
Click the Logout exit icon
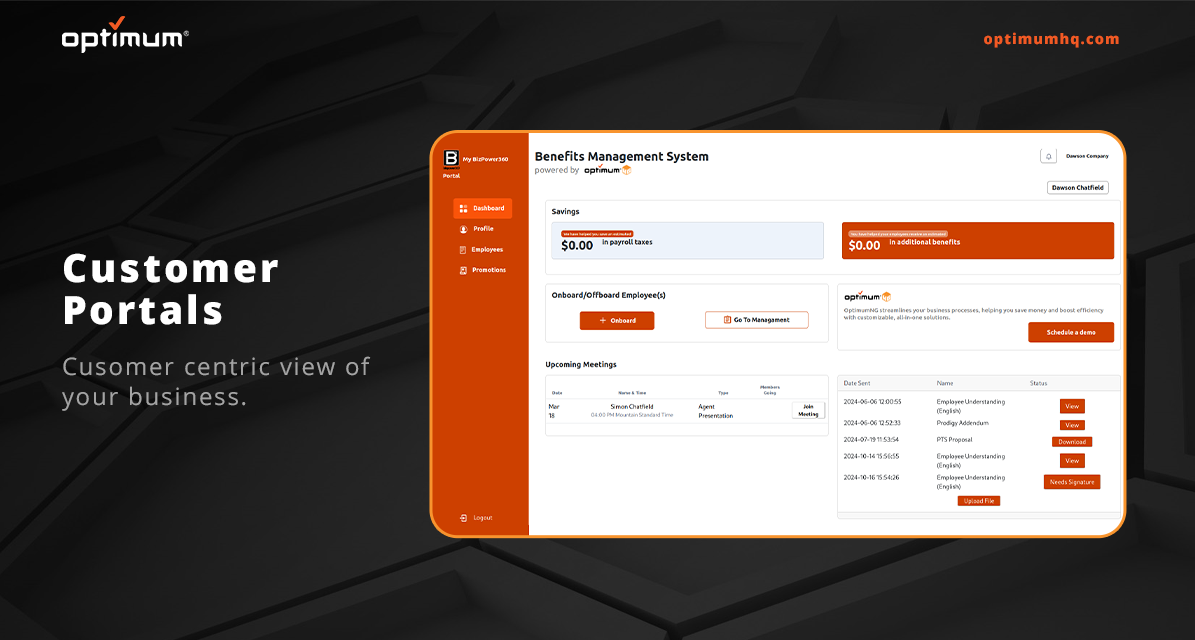[x=463, y=518]
